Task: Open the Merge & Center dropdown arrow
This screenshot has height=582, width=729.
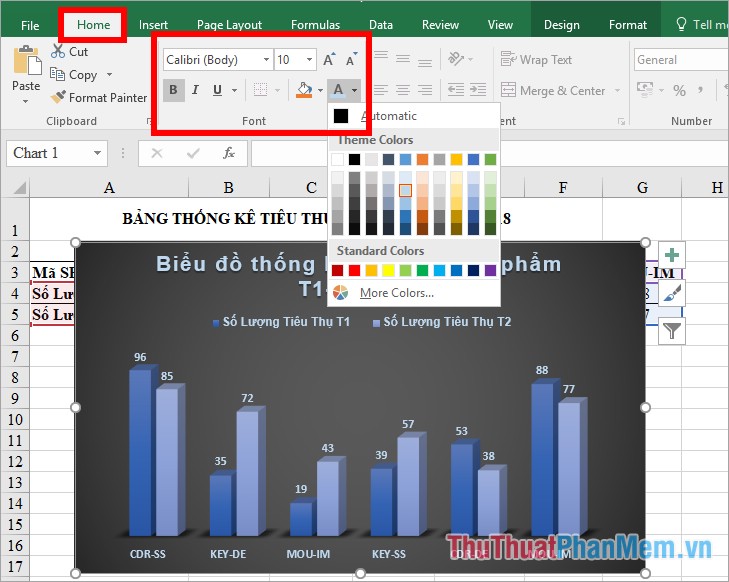Action: (x=617, y=90)
